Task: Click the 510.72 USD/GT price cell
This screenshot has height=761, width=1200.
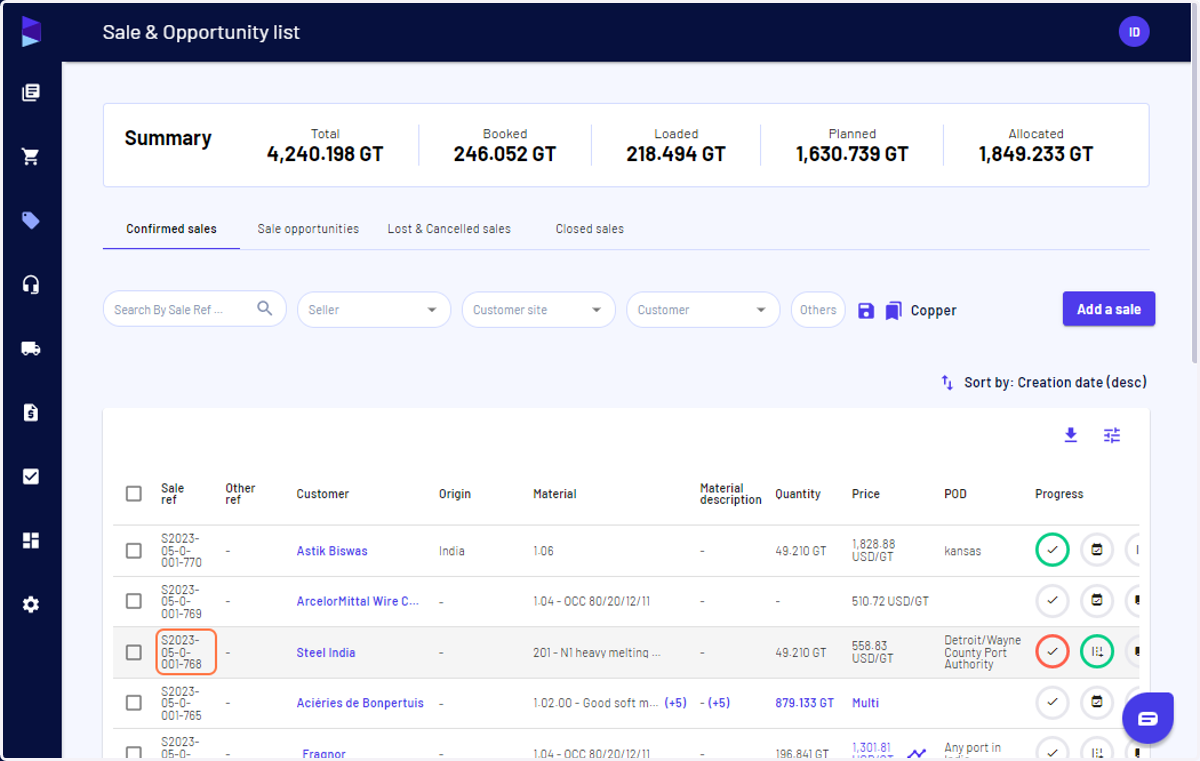Action: coord(890,601)
